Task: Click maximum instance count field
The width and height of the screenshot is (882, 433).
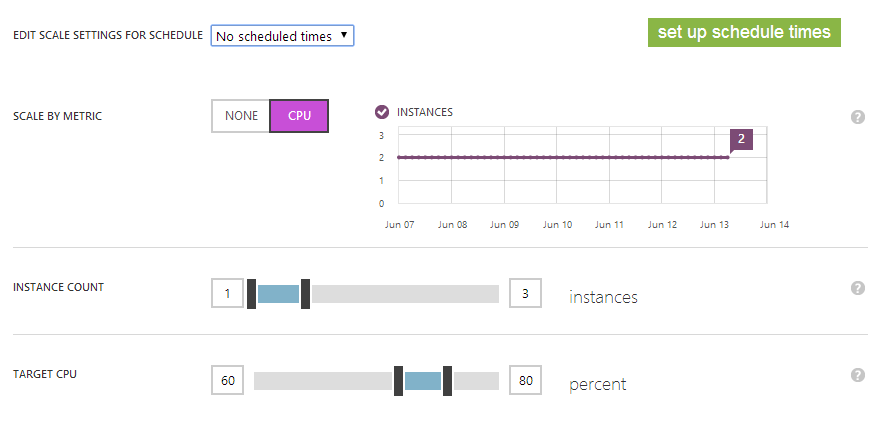Action: (525, 293)
